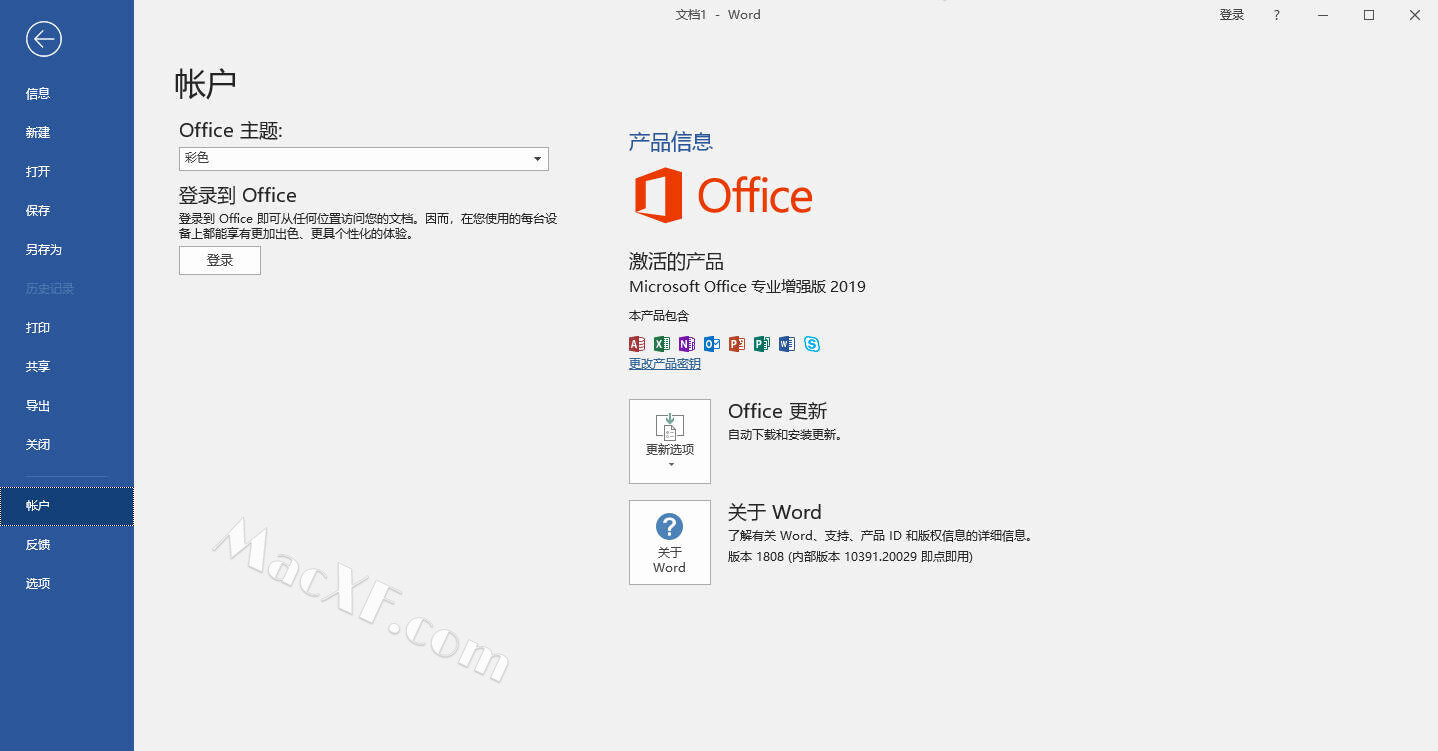Select 打印 in the sidebar

click(x=66, y=327)
